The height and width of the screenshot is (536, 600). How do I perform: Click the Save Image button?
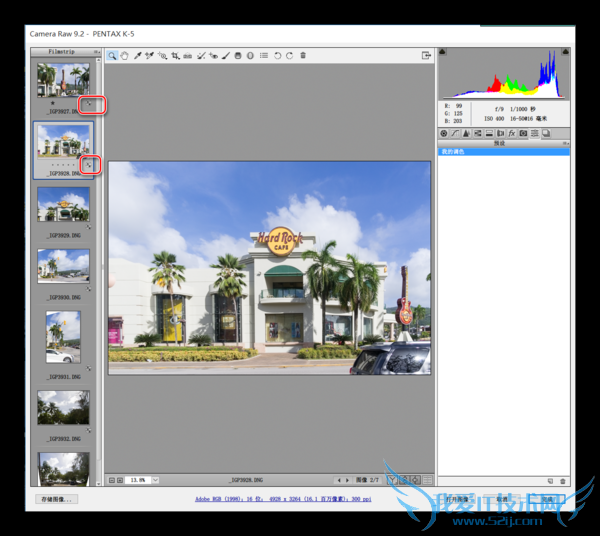point(54,498)
